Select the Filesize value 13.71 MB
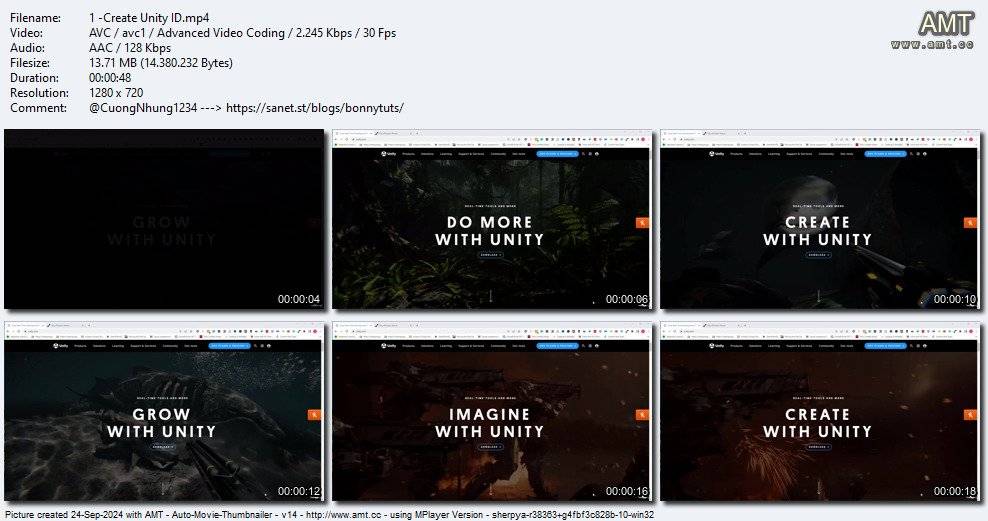The width and height of the screenshot is (988, 521). click(161, 63)
